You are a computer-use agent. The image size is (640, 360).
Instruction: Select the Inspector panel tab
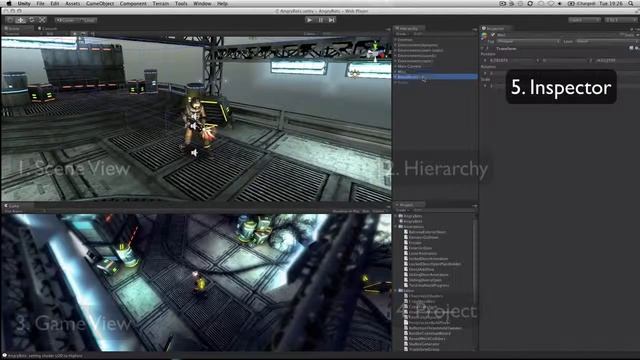495,29
